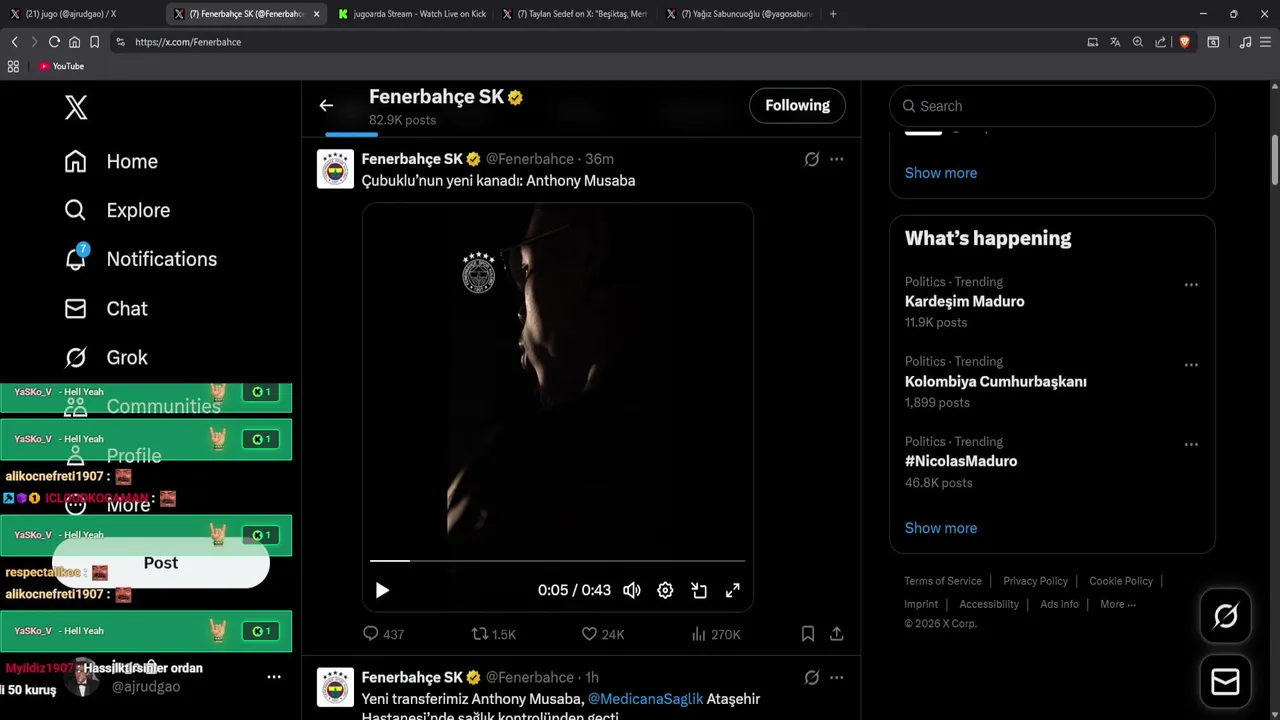The image size is (1280, 720).
Task: Open the YouTube bookmark in bookmarks bar
Action: tap(62, 66)
